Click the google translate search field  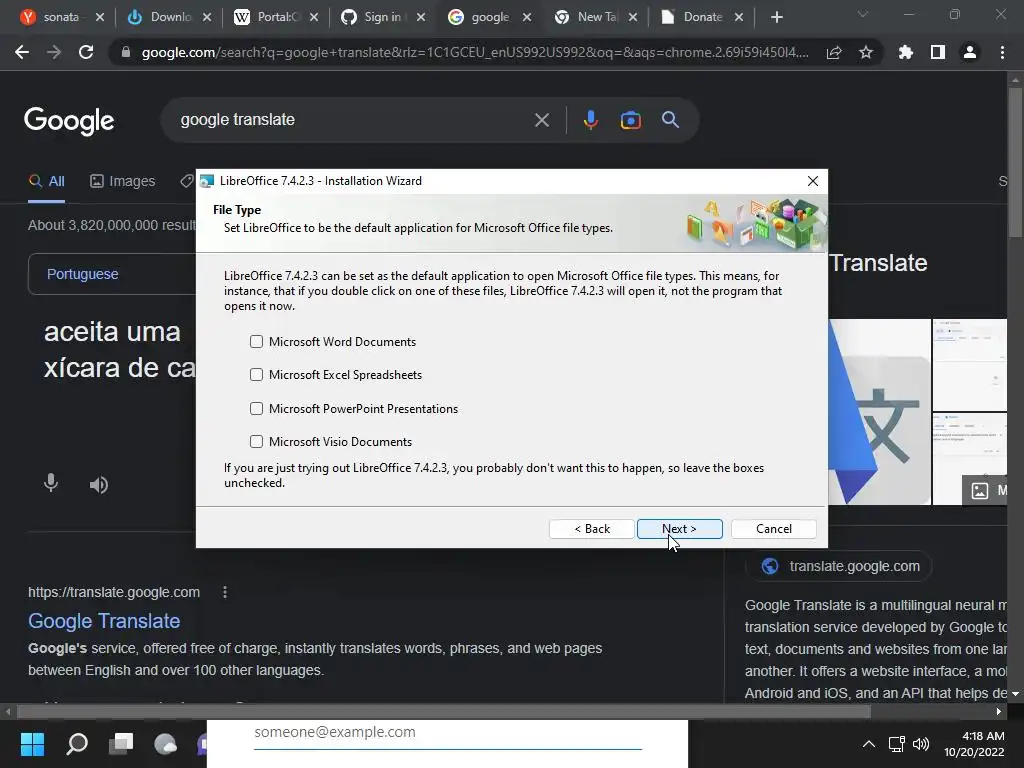(x=353, y=120)
